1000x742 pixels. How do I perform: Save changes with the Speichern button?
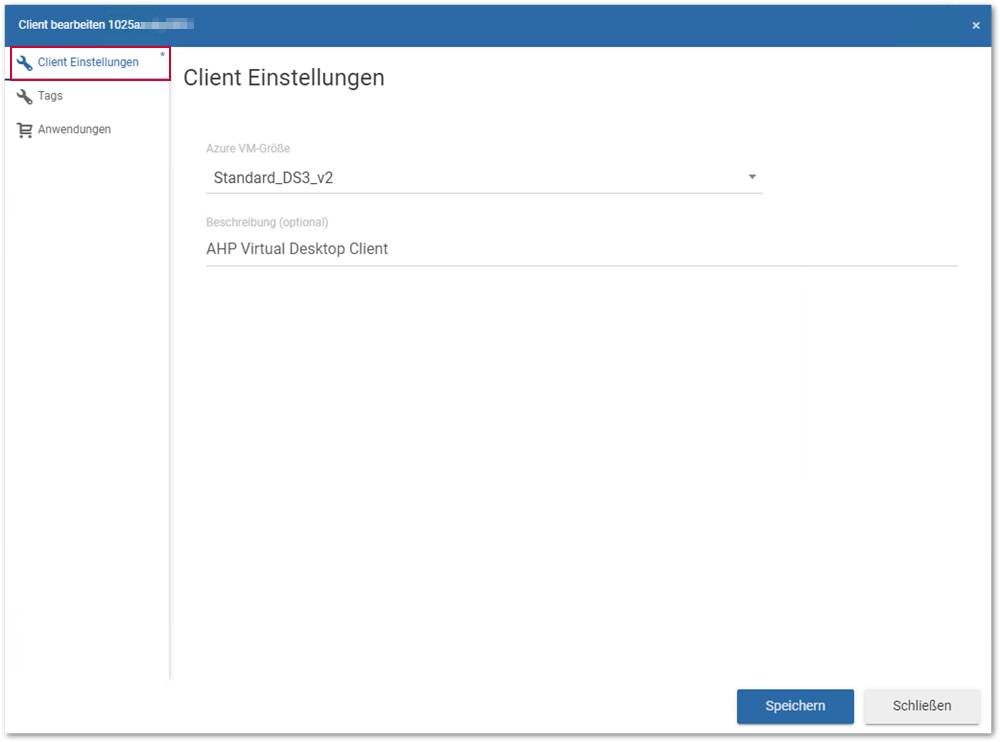(795, 706)
